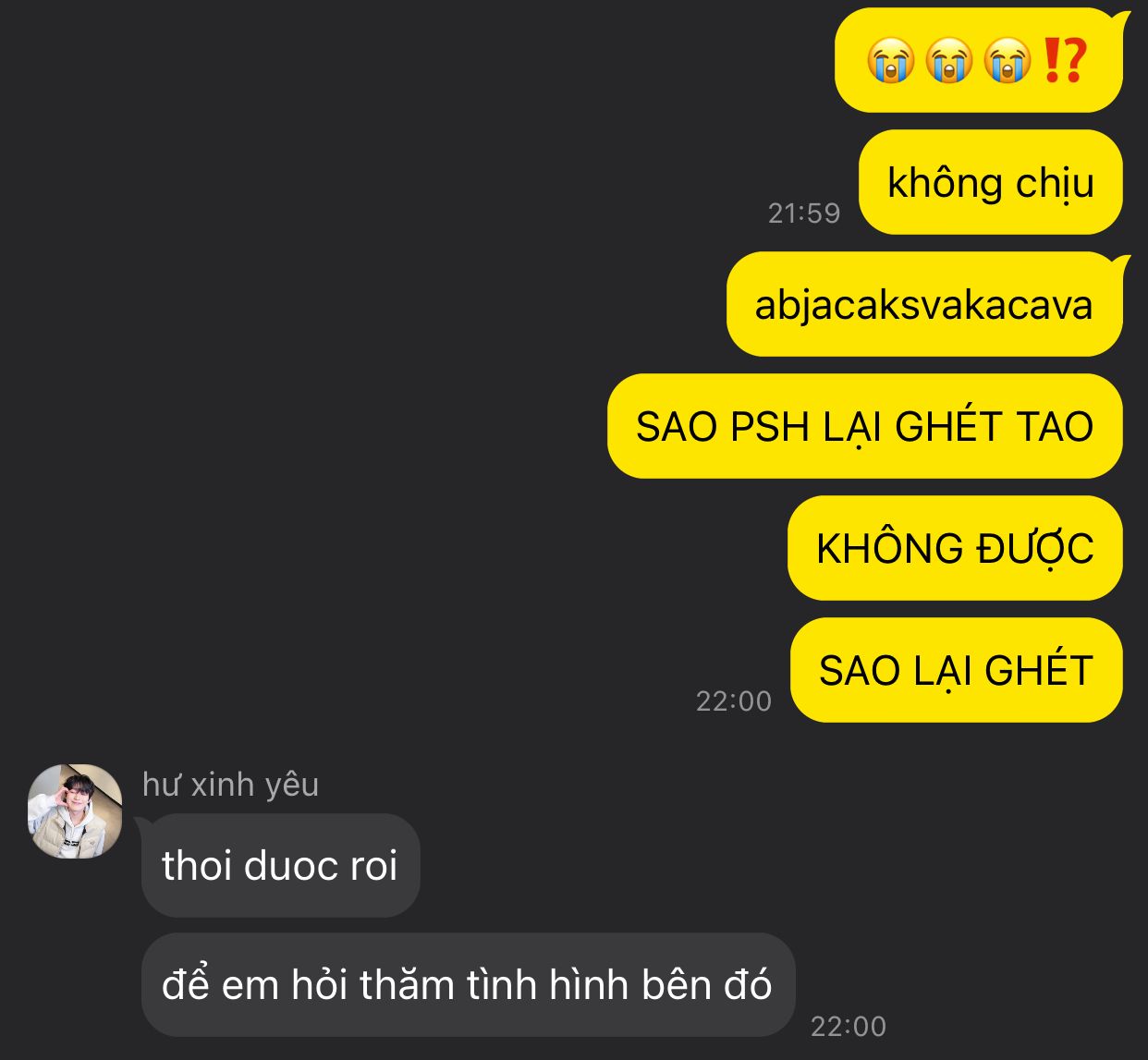1148x1060 pixels.
Task: Select the SAO LẠI GHÉT message bubble
Action: click(957, 670)
